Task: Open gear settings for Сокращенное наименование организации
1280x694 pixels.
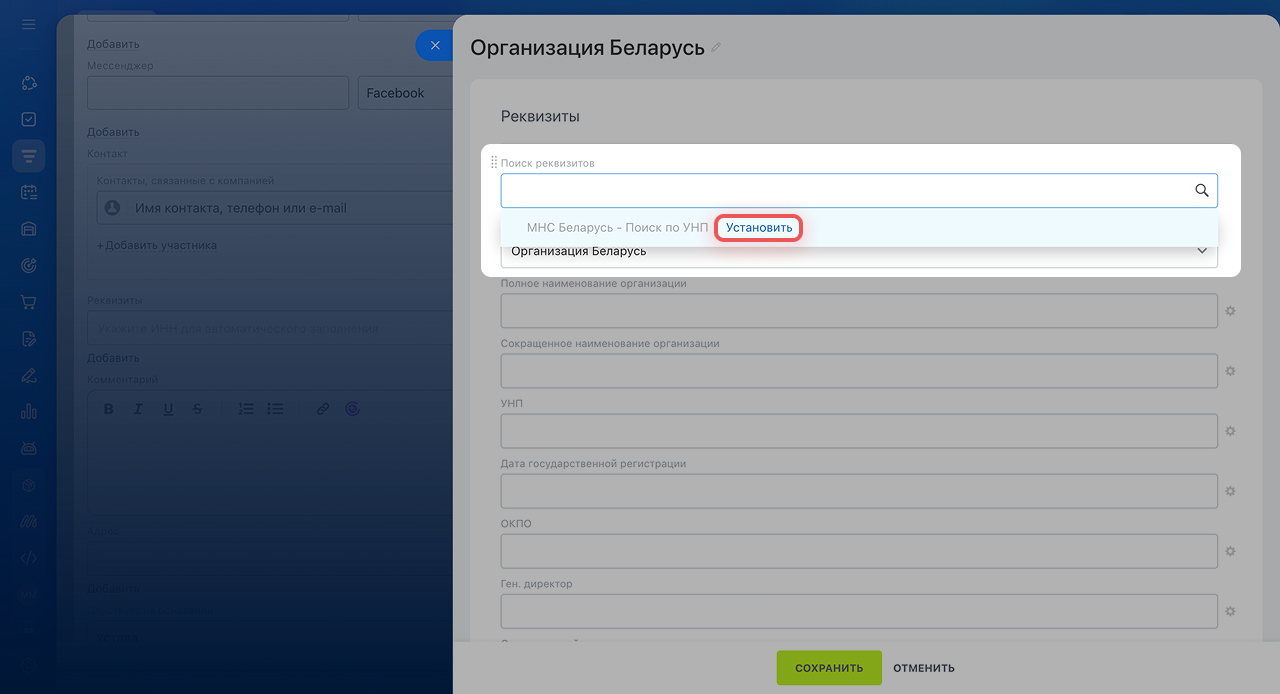Action: click(1231, 371)
